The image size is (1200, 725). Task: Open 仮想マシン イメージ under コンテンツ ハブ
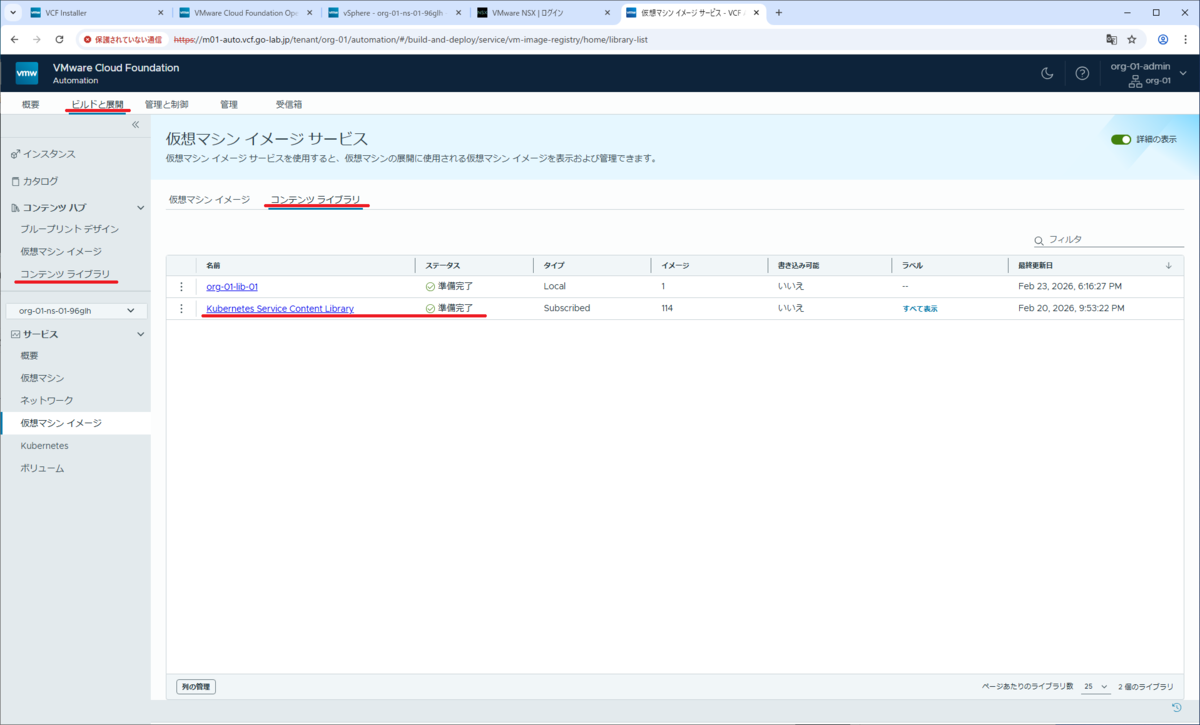[x=61, y=252]
